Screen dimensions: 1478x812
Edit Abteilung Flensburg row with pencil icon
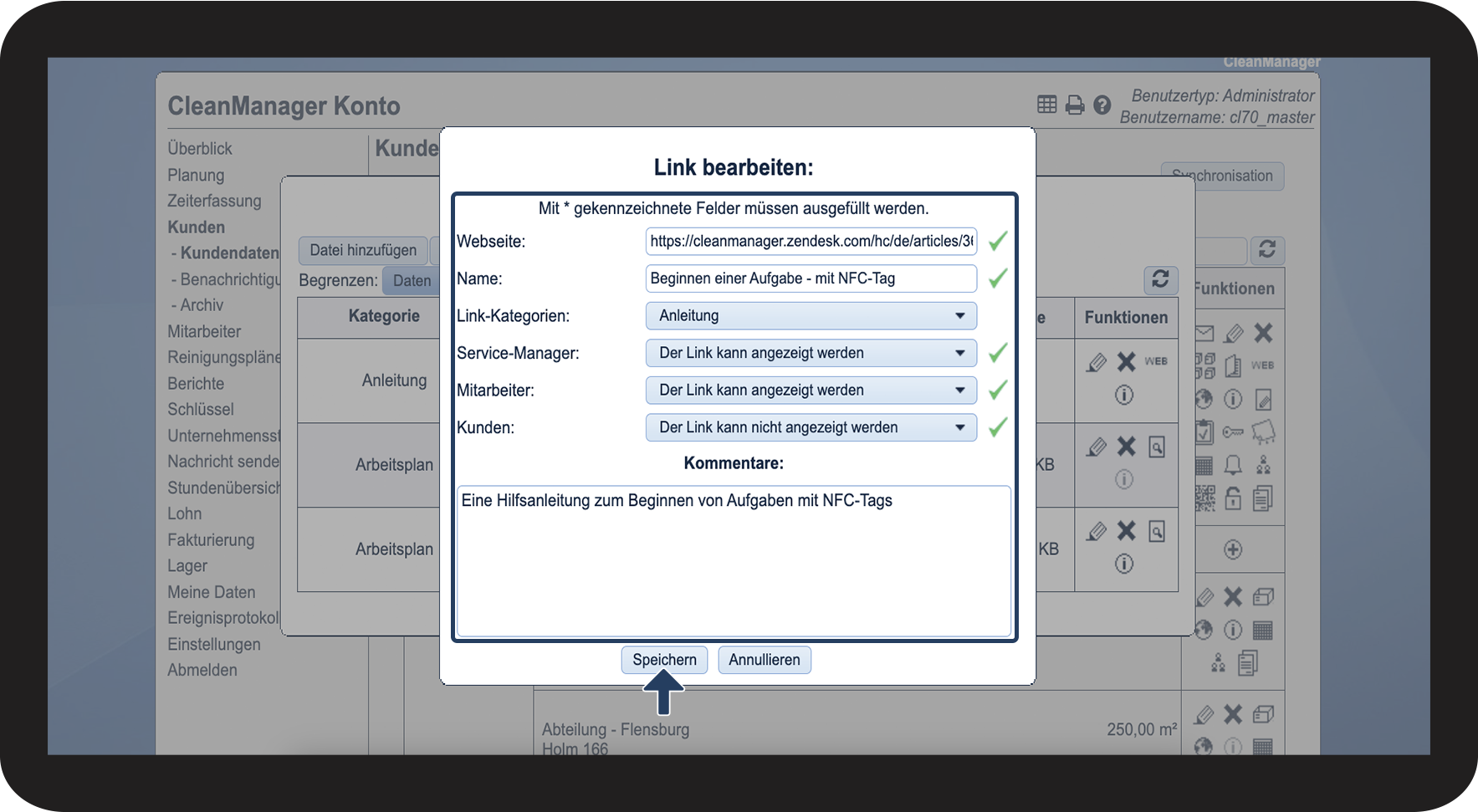[1204, 714]
